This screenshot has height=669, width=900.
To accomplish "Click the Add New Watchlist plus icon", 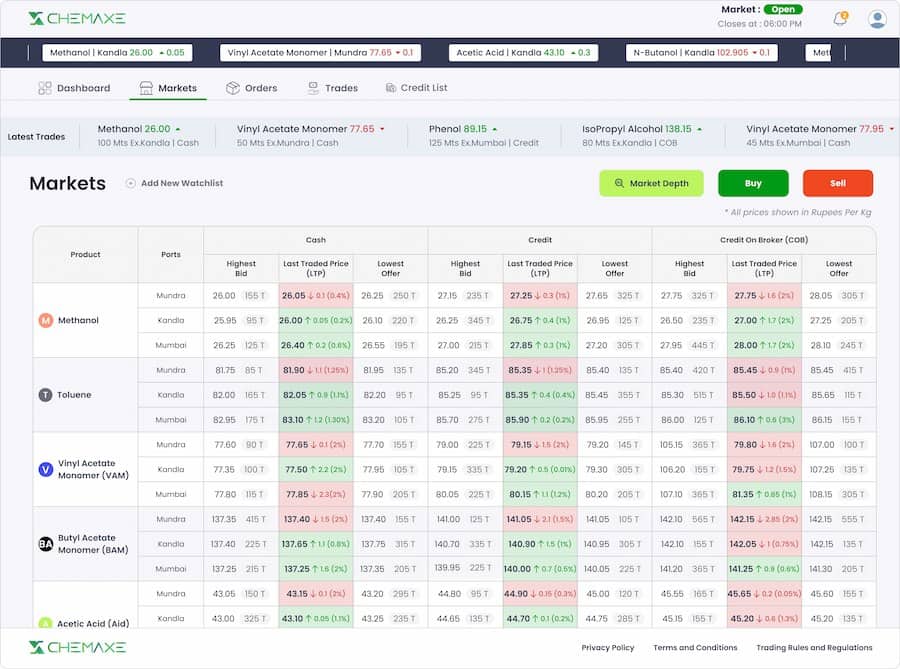I will tap(130, 183).
